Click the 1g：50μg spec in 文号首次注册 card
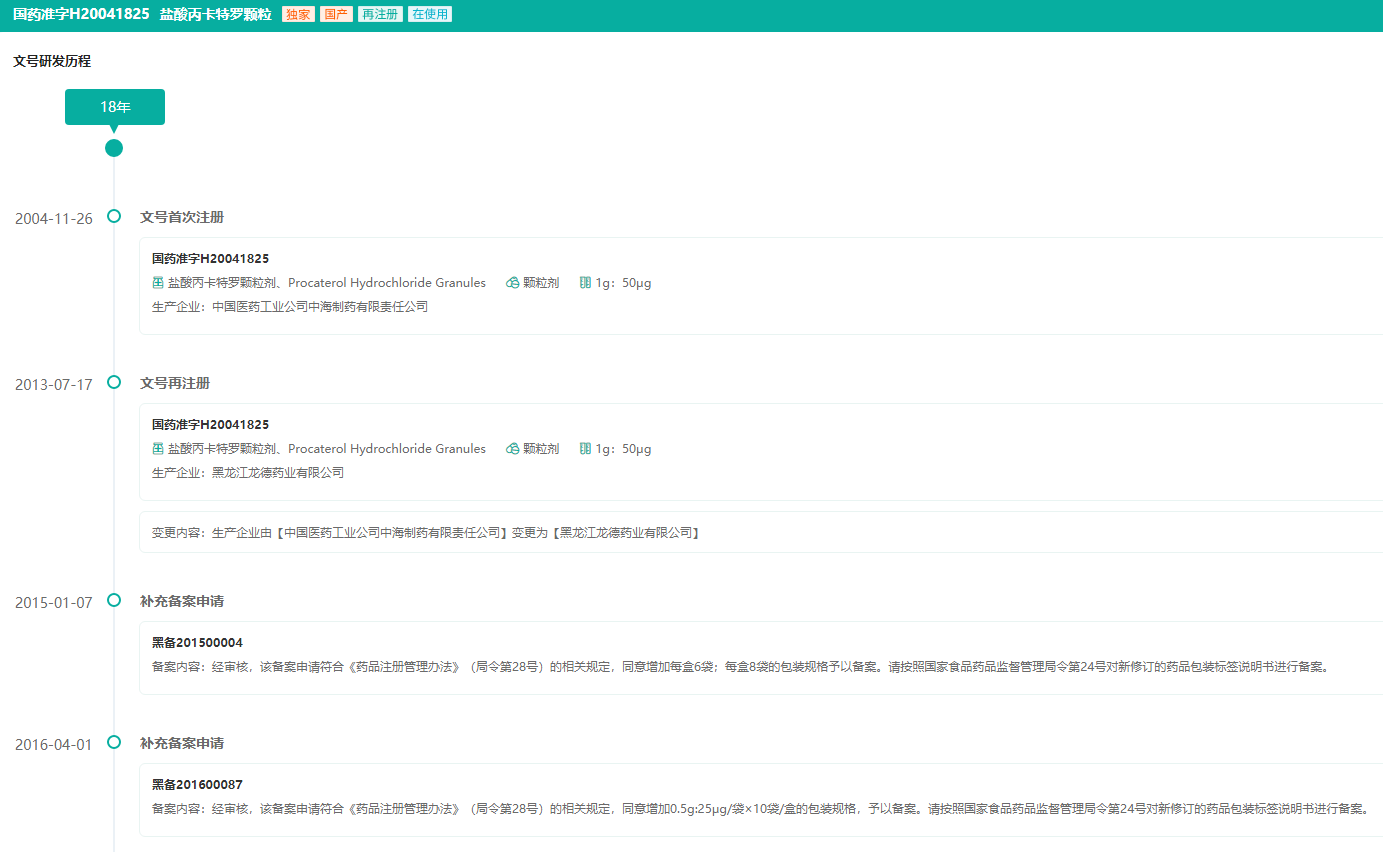This screenshot has height=852, width=1383. click(x=623, y=283)
